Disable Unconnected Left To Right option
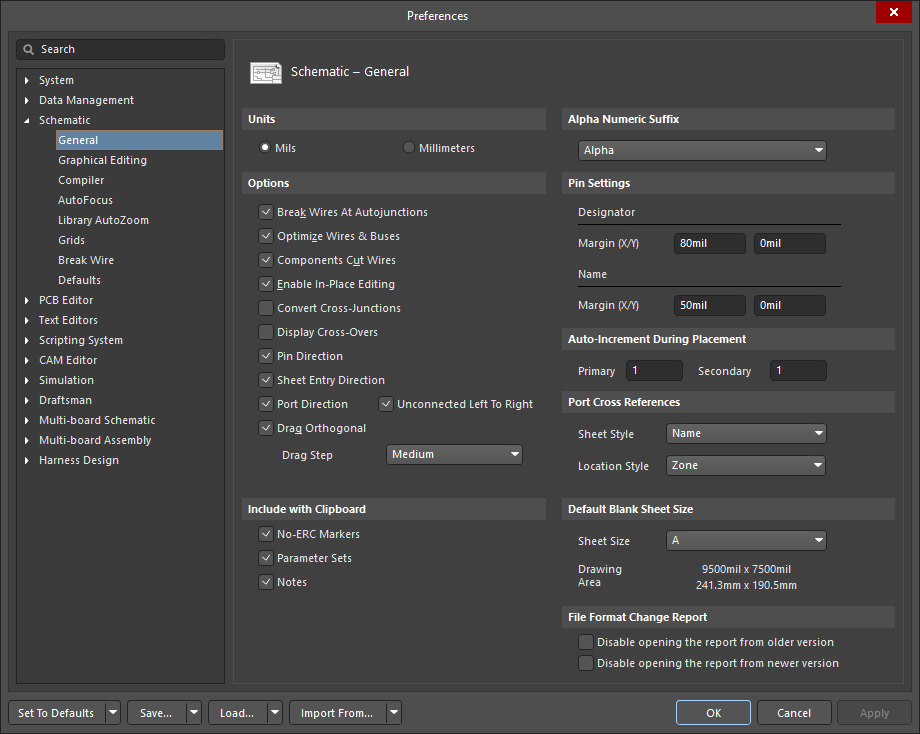Screen dimensions: 920x734 point(386,404)
